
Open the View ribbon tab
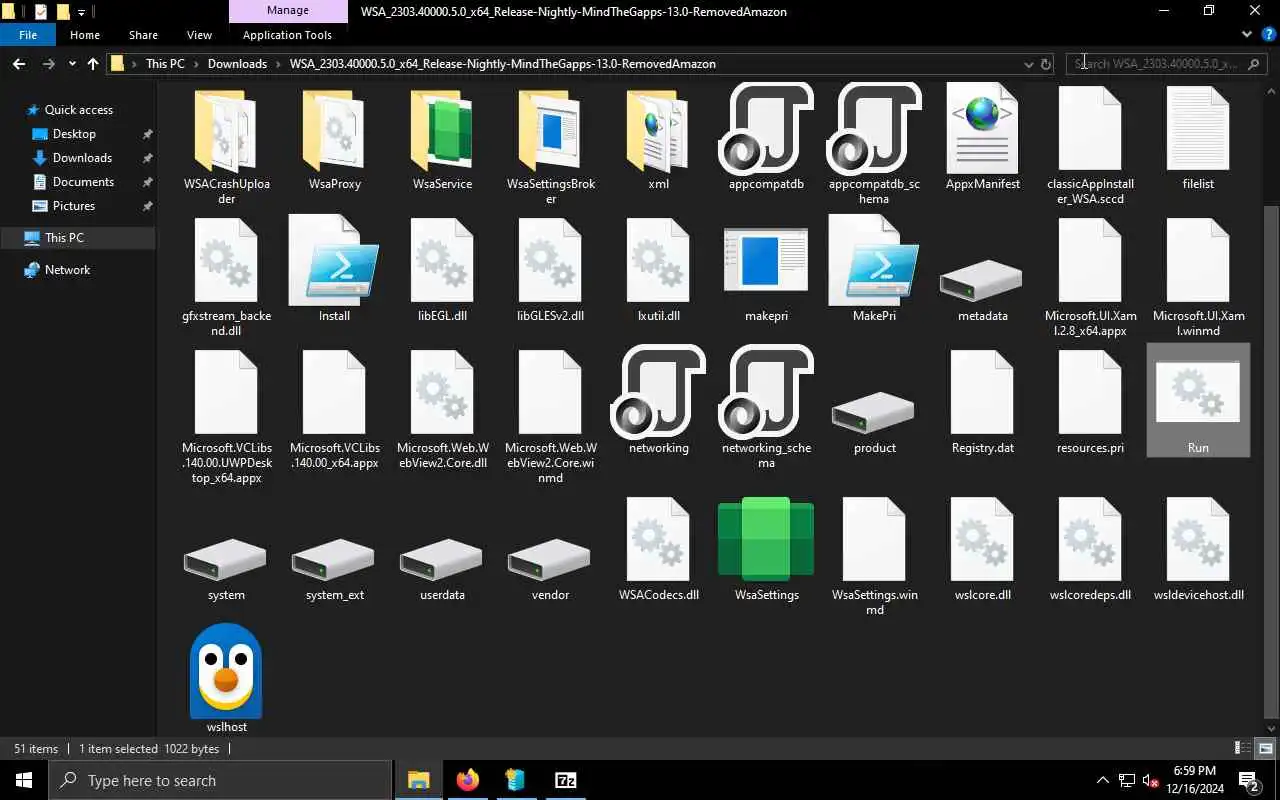(199, 35)
